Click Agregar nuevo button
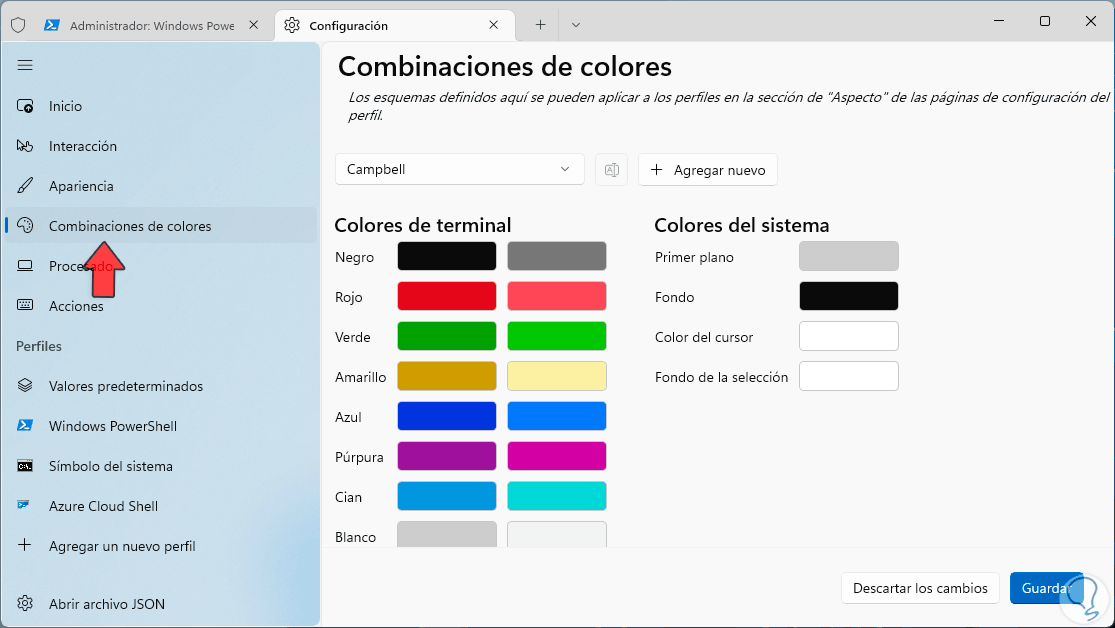 [708, 170]
